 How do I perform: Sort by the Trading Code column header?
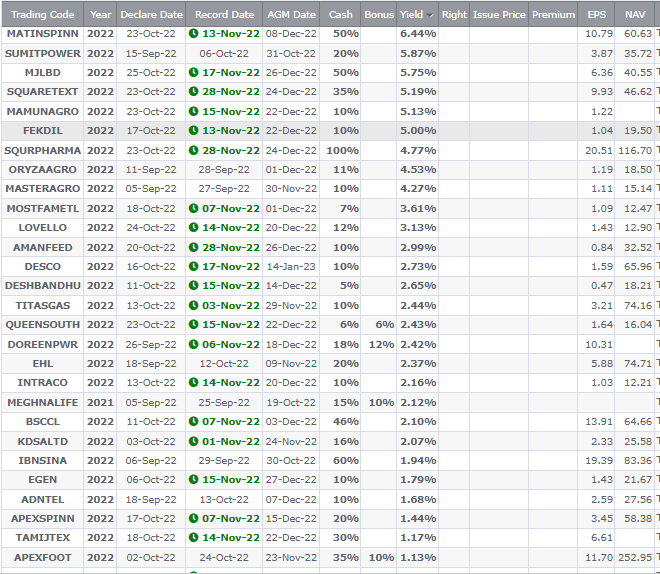[x=43, y=15]
